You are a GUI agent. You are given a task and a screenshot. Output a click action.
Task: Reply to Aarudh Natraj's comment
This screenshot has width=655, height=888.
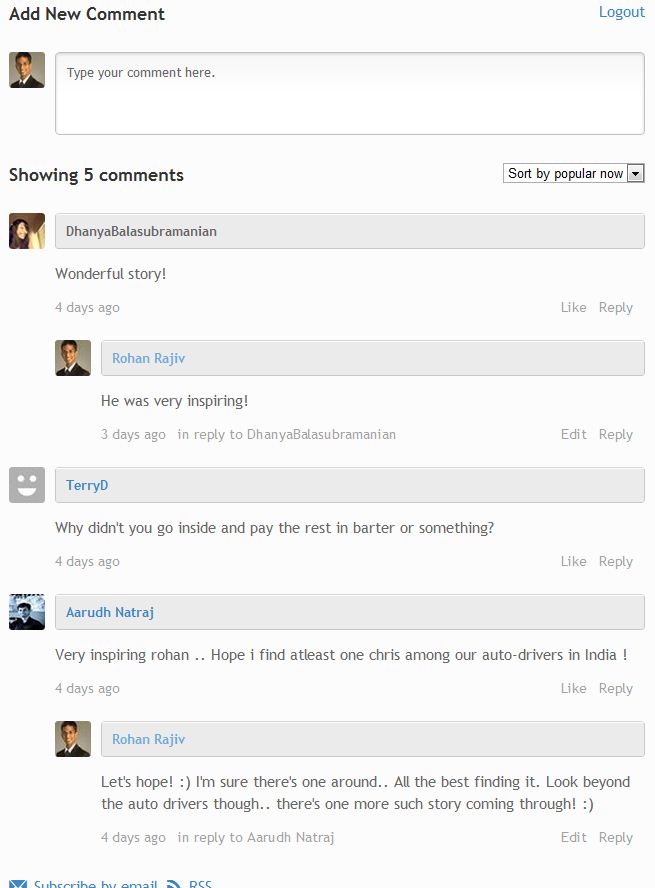(x=615, y=689)
